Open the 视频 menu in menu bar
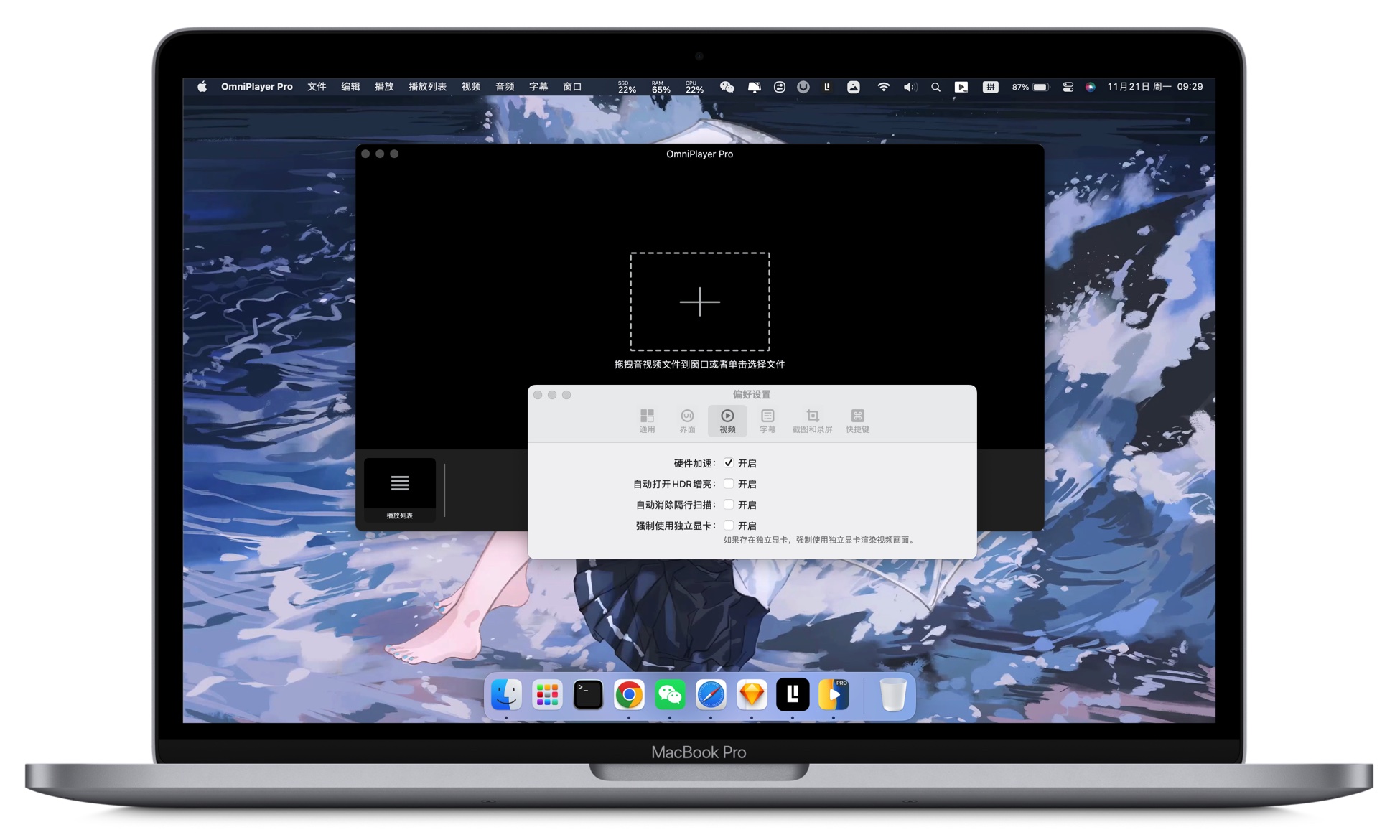1400x840 pixels. point(471,87)
